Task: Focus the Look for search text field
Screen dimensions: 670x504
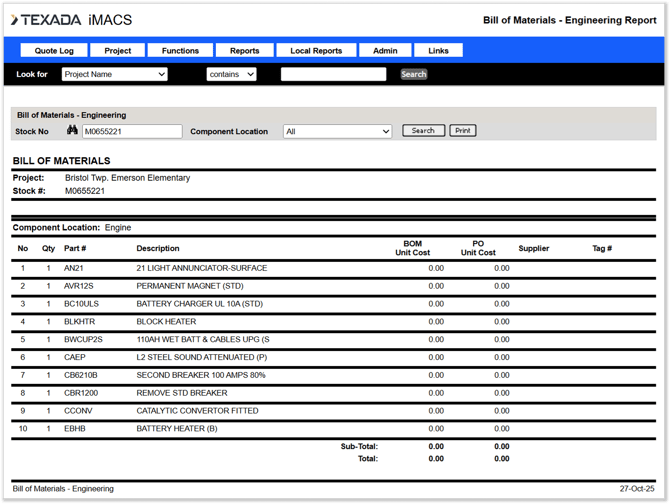Action: 333,74
